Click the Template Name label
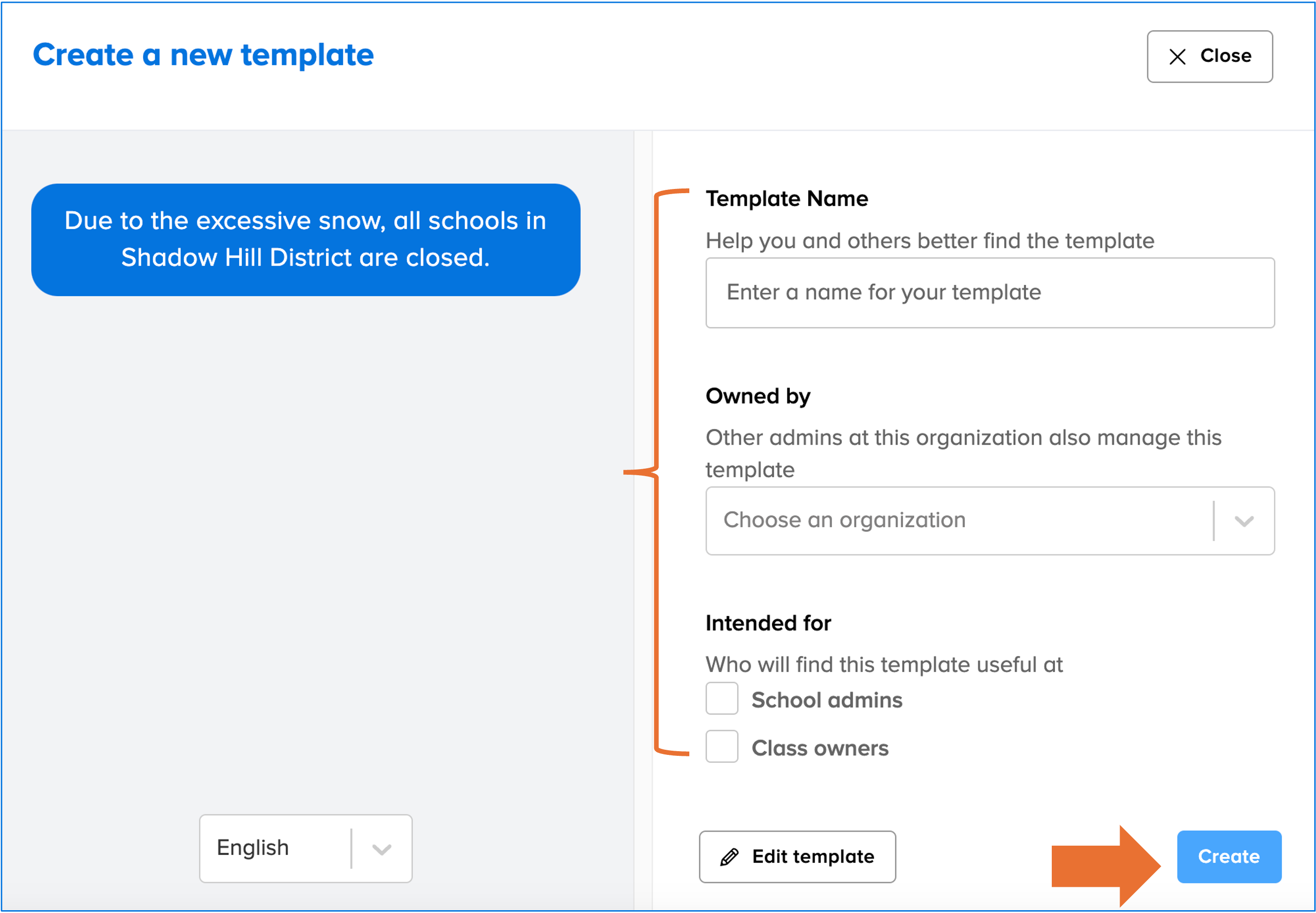The width and height of the screenshot is (1316, 913). (x=787, y=198)
